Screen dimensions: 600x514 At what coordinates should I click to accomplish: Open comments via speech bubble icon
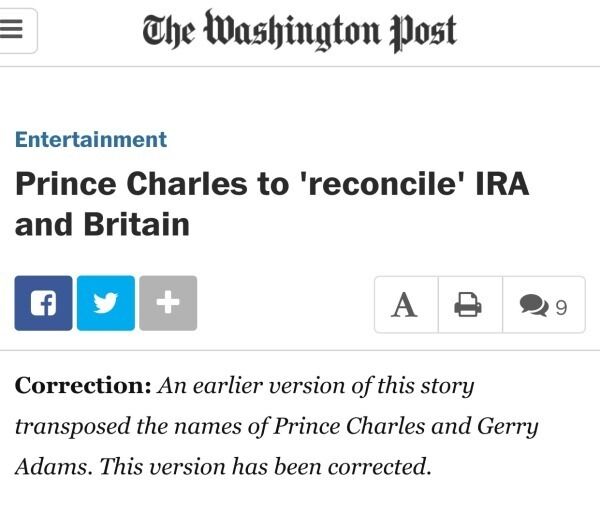(x=532, y=306)
